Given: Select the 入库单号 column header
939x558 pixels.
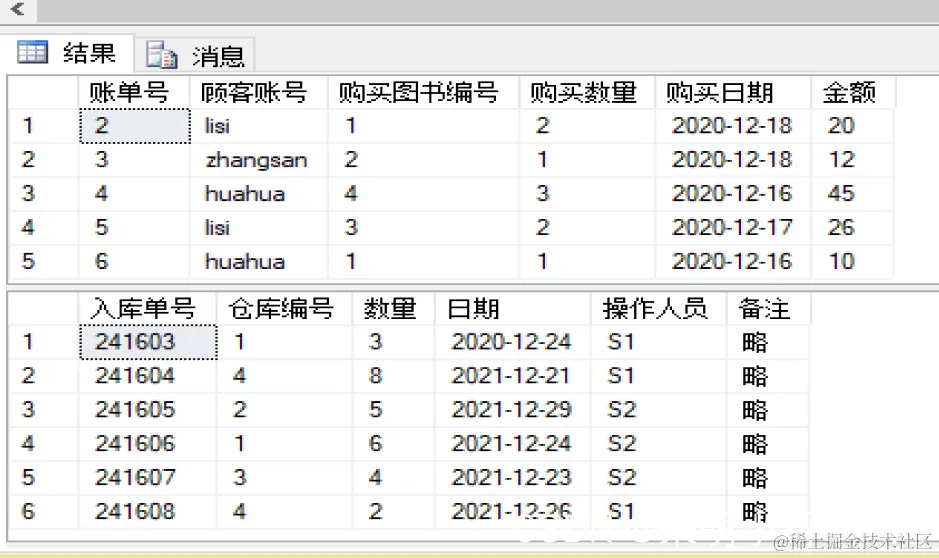Looking at the screenshot, I should 147,309.
